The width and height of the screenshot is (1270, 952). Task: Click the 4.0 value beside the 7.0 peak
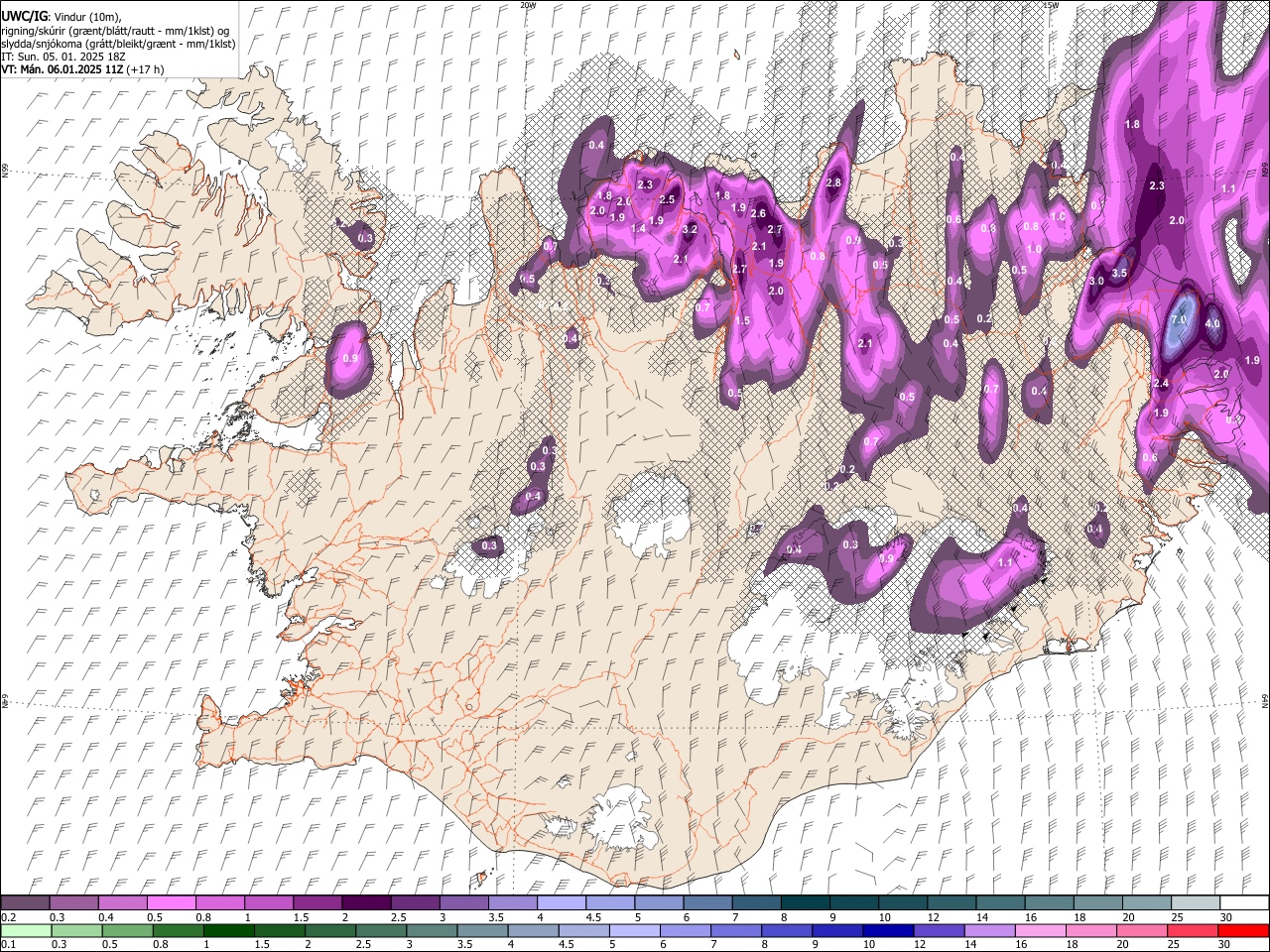1212,324
